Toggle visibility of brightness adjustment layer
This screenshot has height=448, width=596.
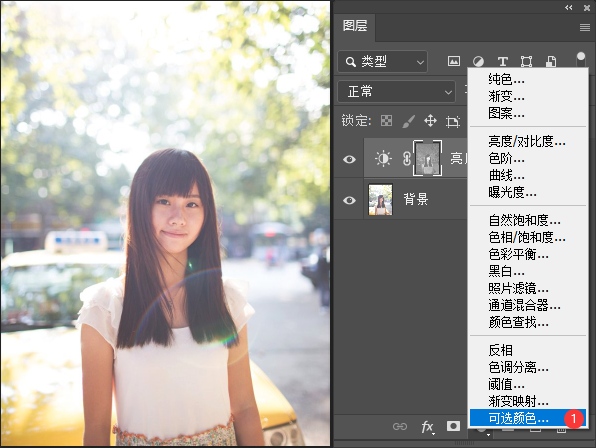point(349,159)
